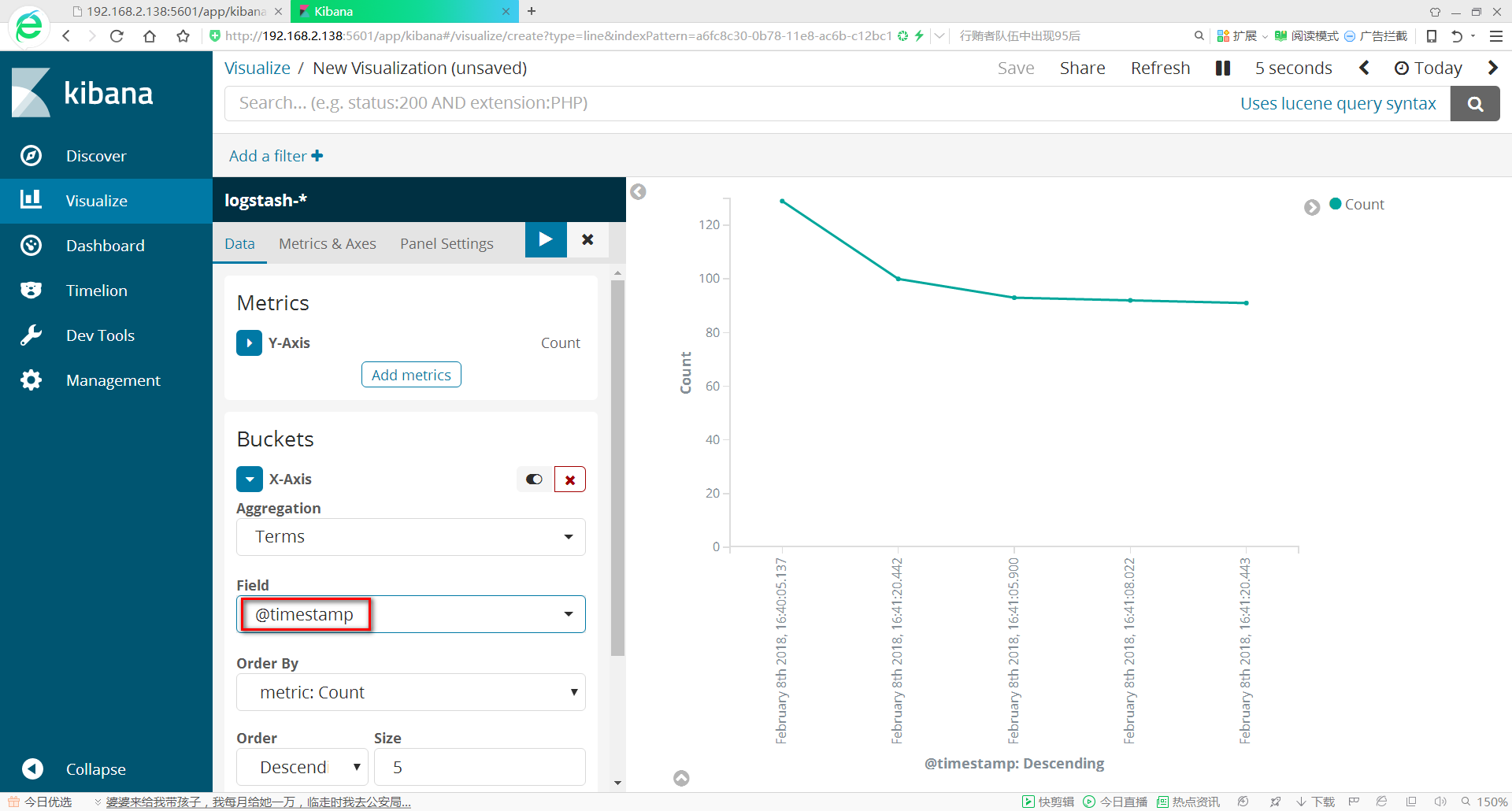This screenshot has width=1512, height=811.
Task: Expand the Y-Axis metric settings
Action: point(249,343)
